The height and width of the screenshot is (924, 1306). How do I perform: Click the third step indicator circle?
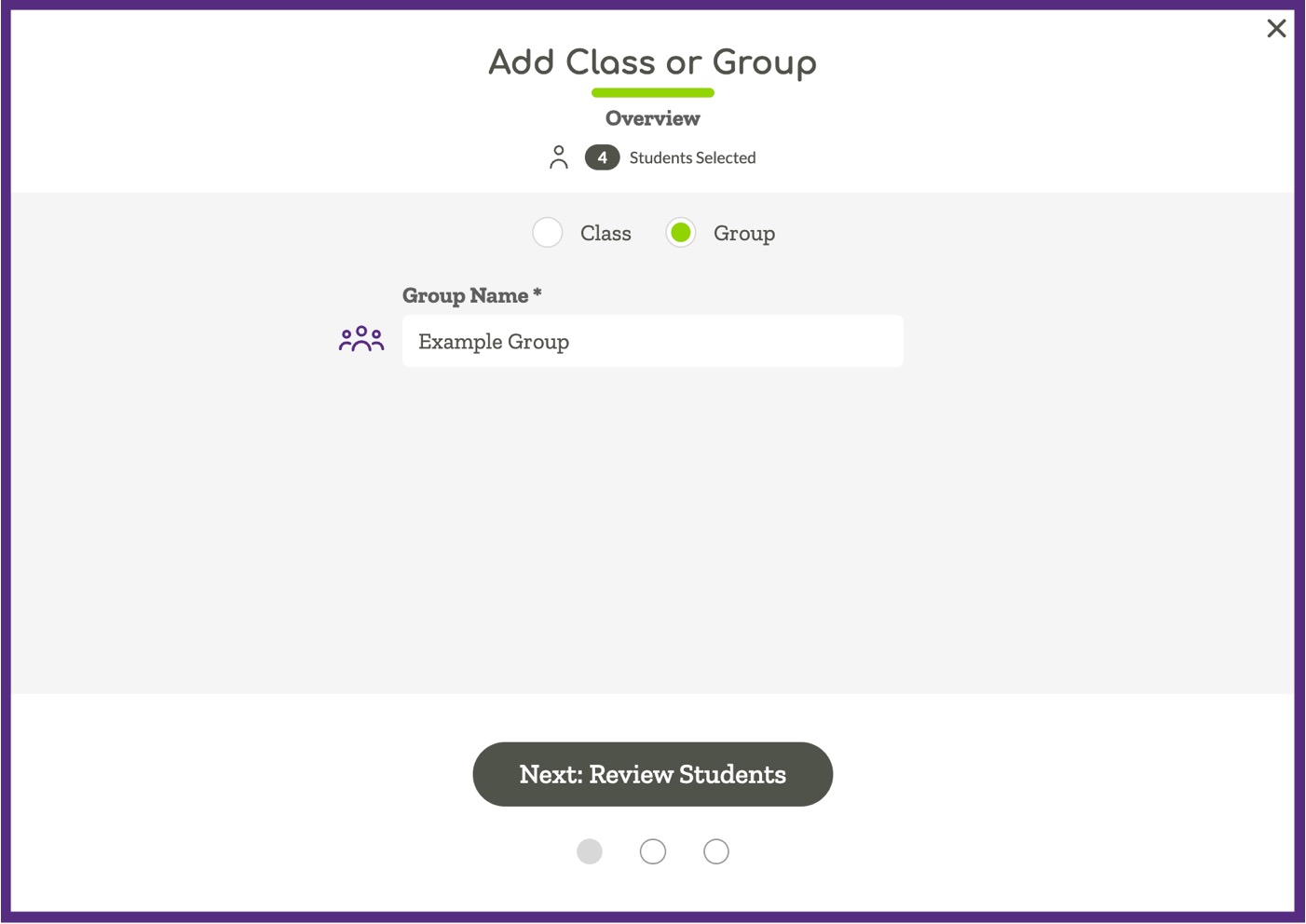coord(716,850)
